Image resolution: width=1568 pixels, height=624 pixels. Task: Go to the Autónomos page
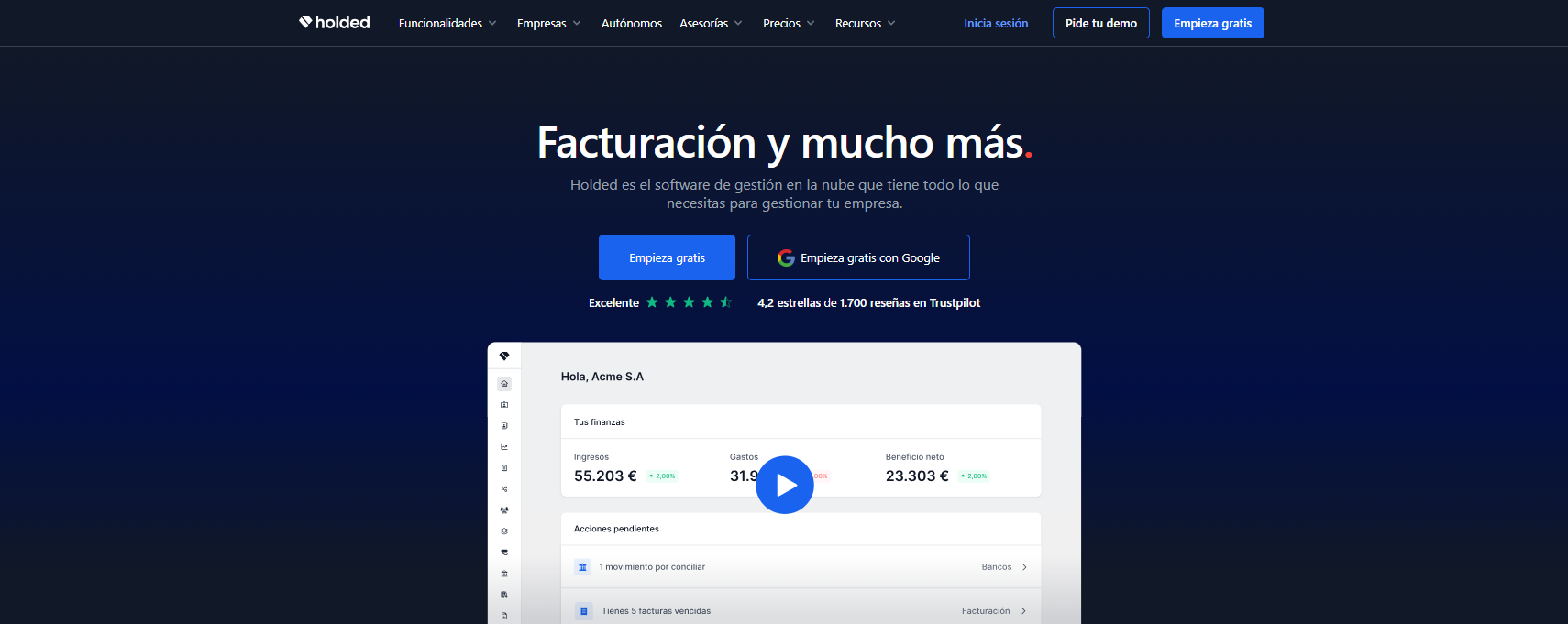tap(631, 24)
